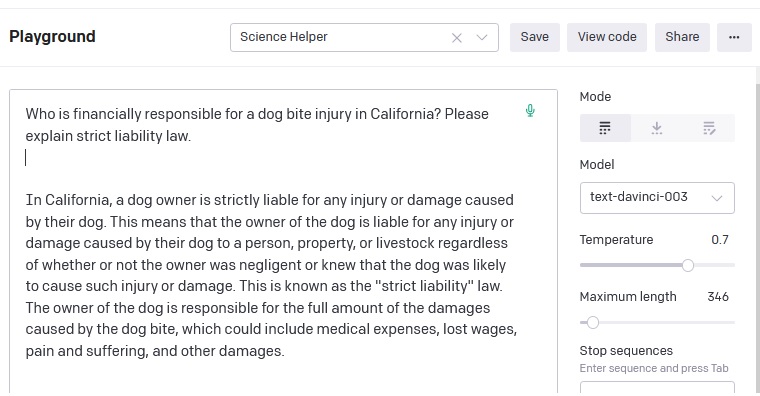Viewport: 760px width, 396px height.
Task: Click the green microphone icon
Action: [530, 111]
